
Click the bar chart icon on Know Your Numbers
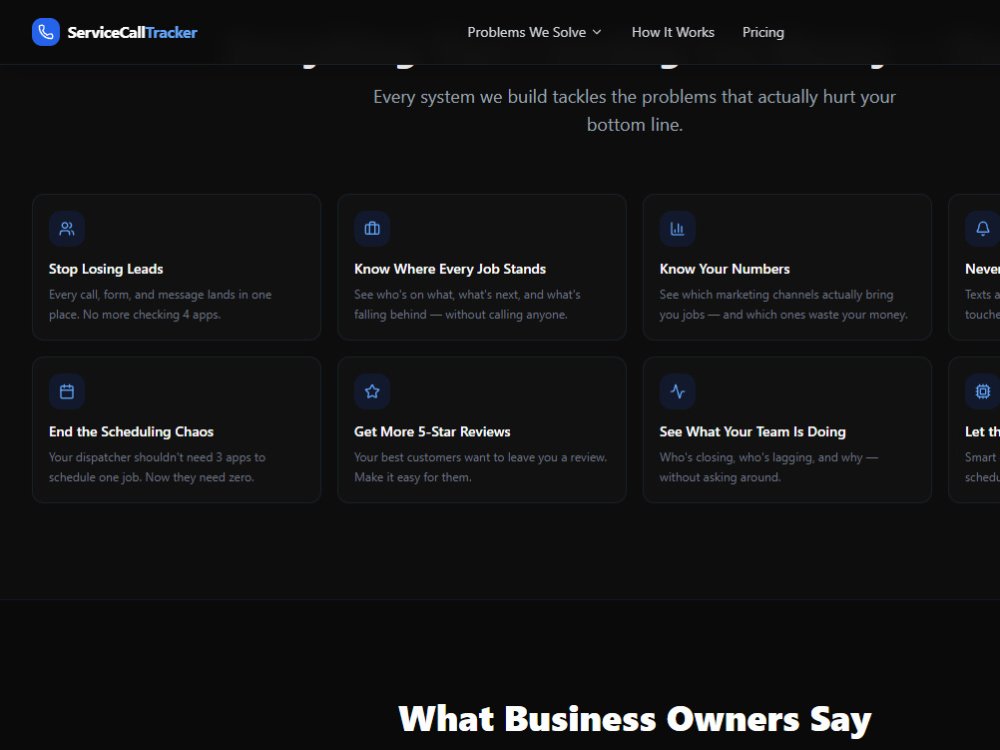[x=677, y=228]
